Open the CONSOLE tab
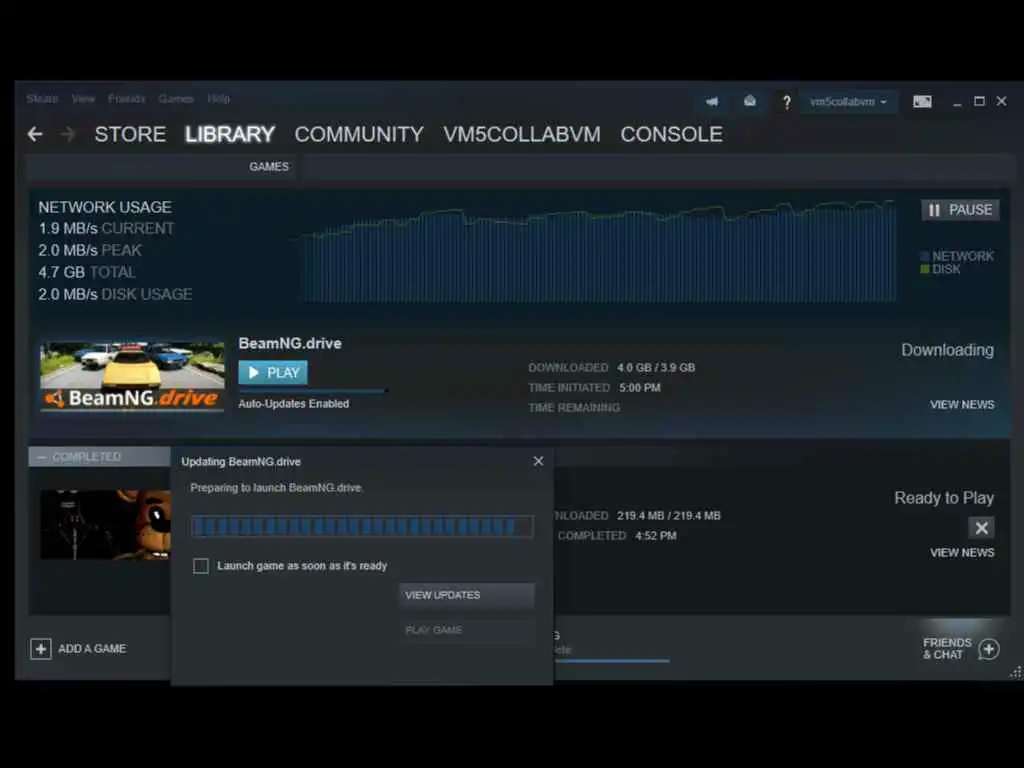 [x=671, y=135]
